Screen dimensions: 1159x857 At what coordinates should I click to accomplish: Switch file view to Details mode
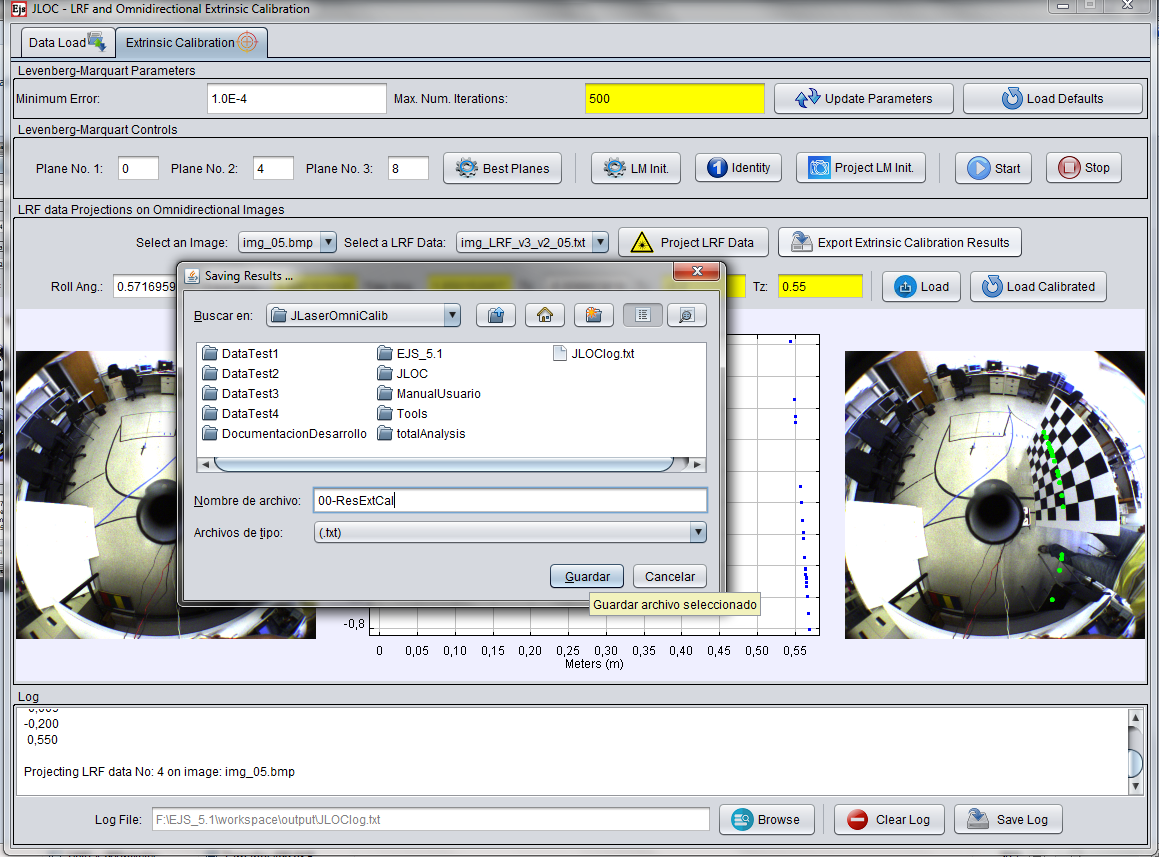(x=687, y=315)
